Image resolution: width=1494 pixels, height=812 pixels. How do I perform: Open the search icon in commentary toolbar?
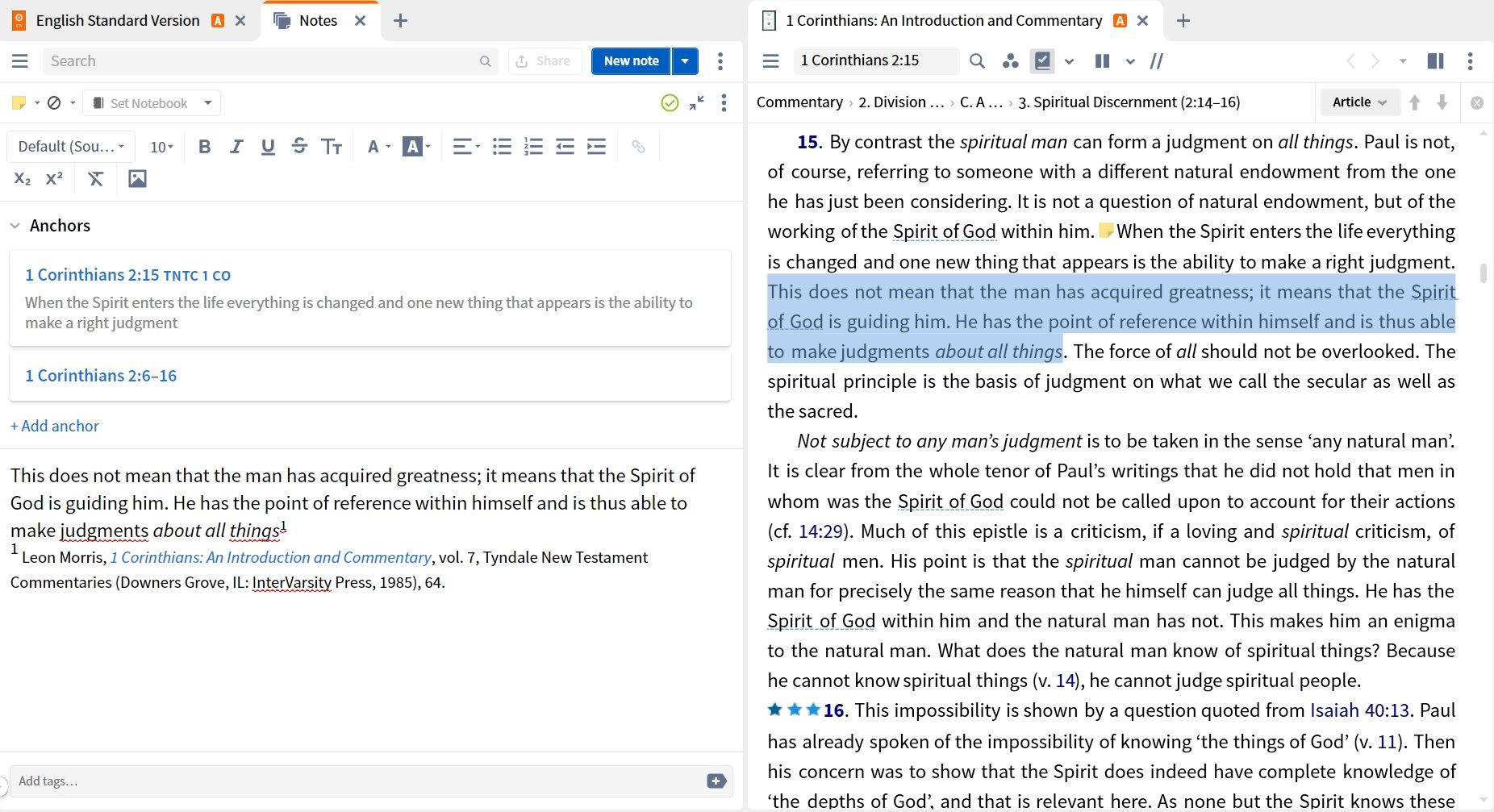(977, 60)
